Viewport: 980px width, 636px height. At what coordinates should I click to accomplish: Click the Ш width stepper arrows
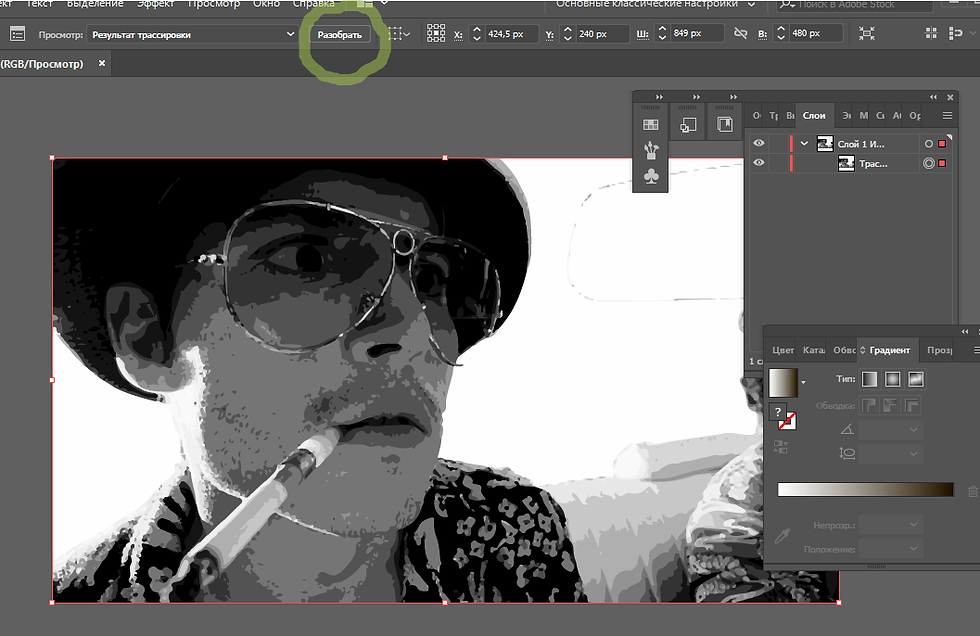[x=662, y=33]
